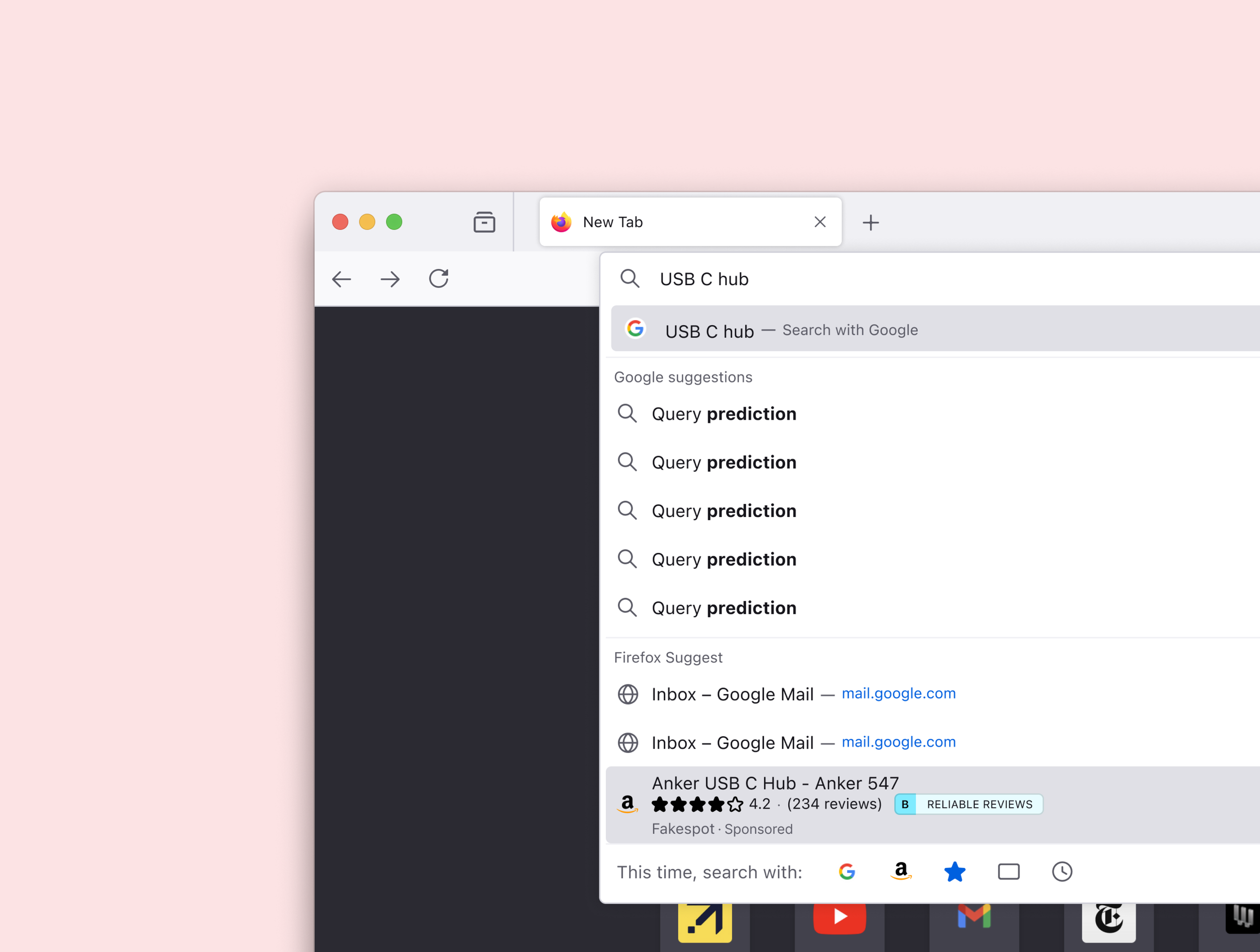Open Firefox View icon in tab bar
Screen dimensions: 1260x952
pos(484,222)
